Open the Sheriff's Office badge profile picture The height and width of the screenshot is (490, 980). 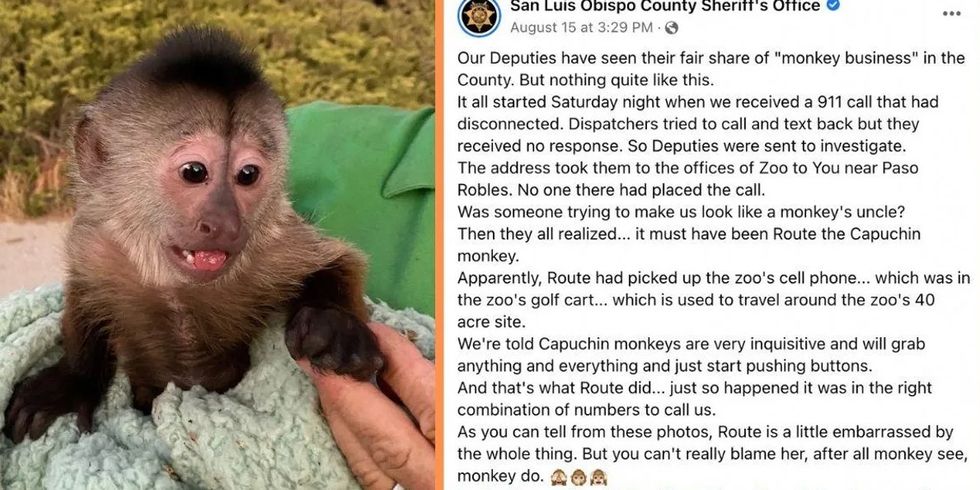(x=479, y=16)
